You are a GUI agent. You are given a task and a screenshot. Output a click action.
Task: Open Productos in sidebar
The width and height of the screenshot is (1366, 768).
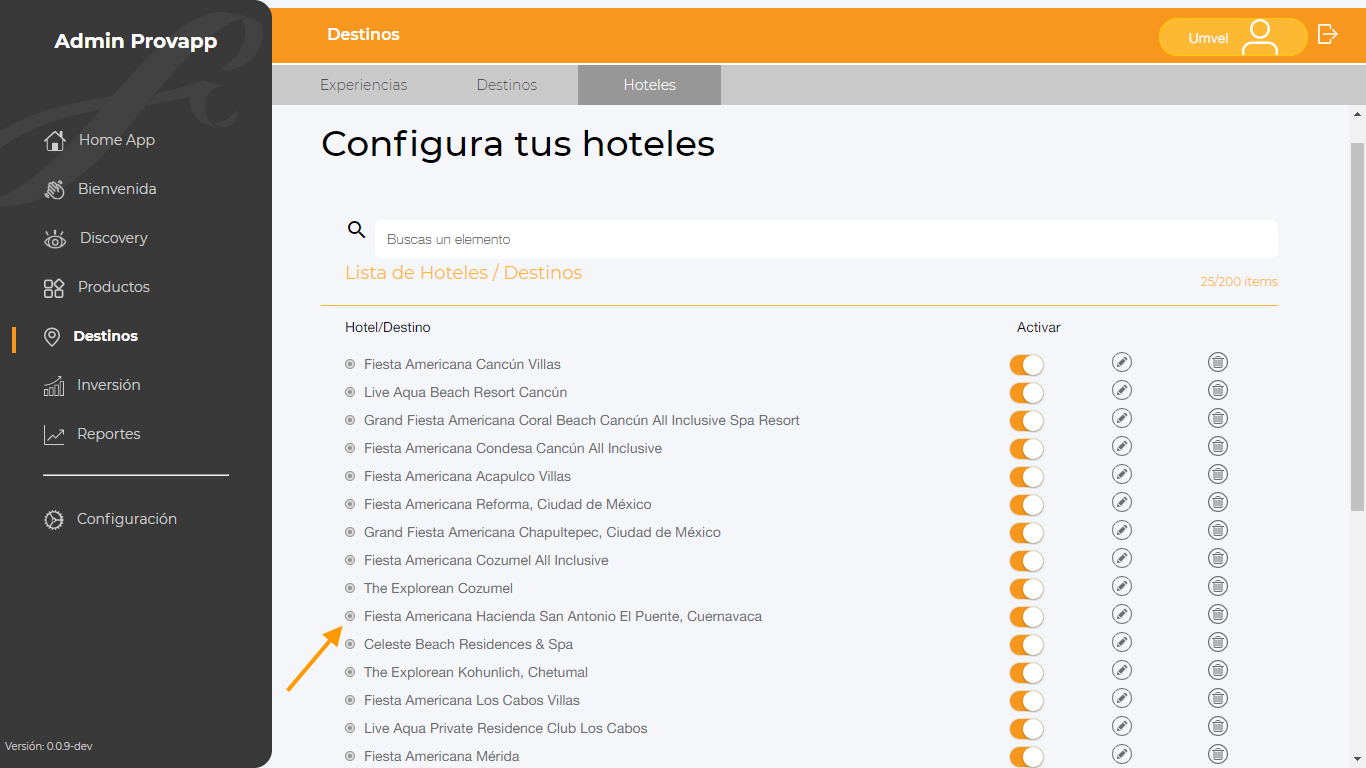coord(97,287)
